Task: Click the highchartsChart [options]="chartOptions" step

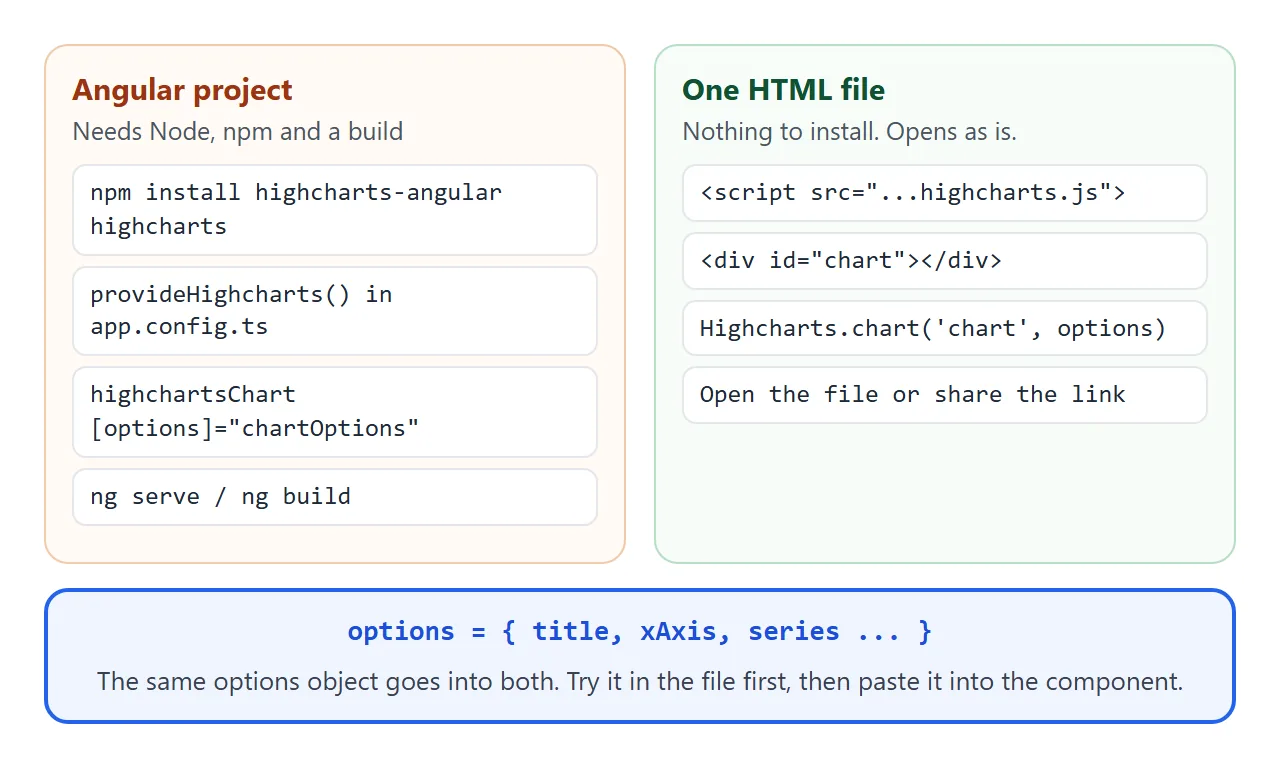Action: coord(335,412)
